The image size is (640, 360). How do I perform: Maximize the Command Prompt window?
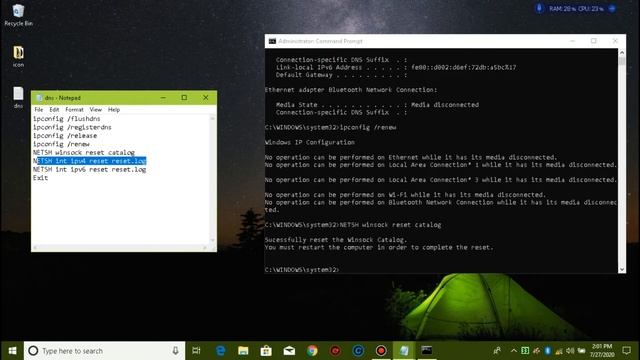tap(594, 41)
